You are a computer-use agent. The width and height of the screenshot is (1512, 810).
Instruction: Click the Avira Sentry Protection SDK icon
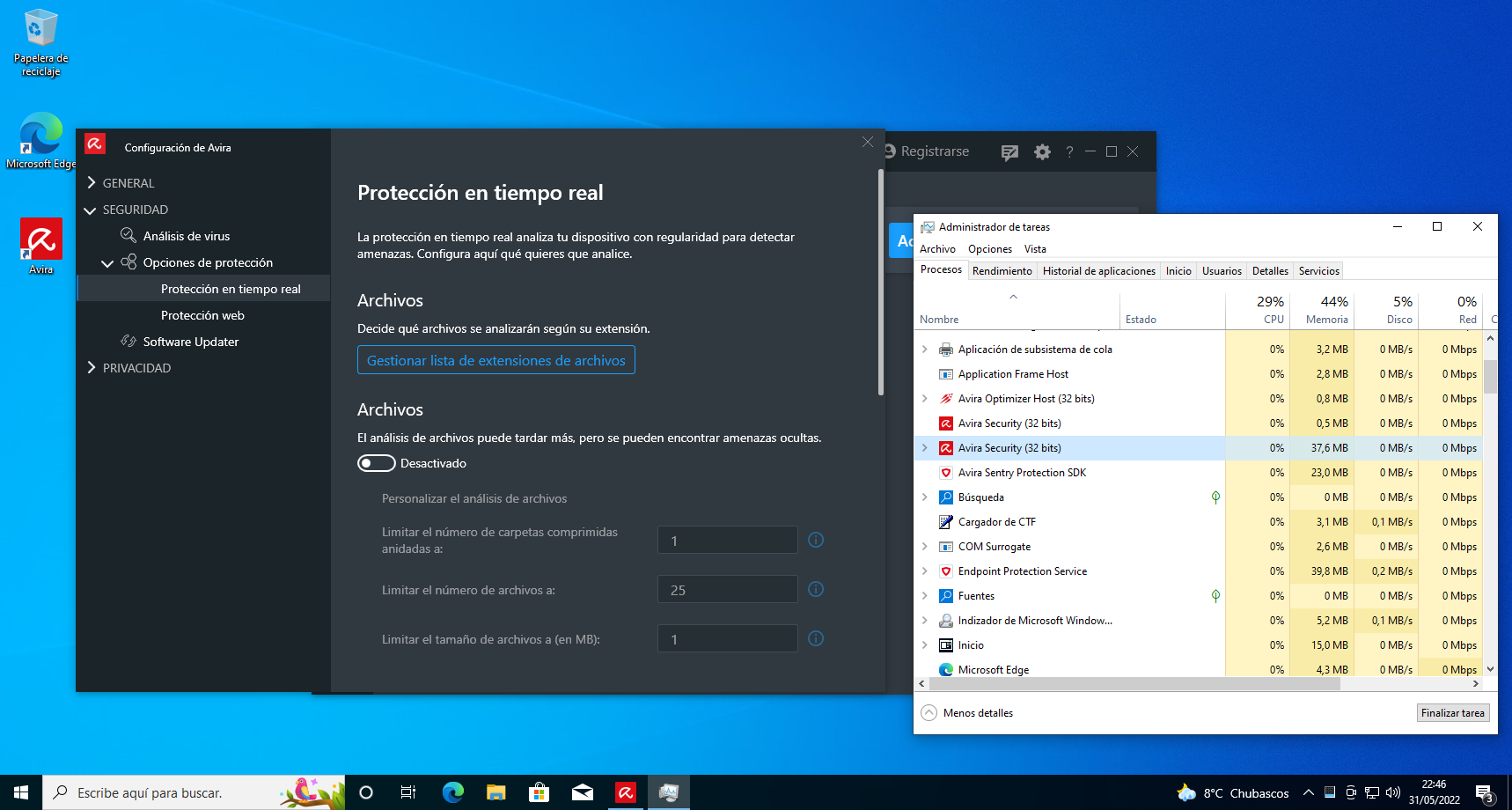[946, 473]
